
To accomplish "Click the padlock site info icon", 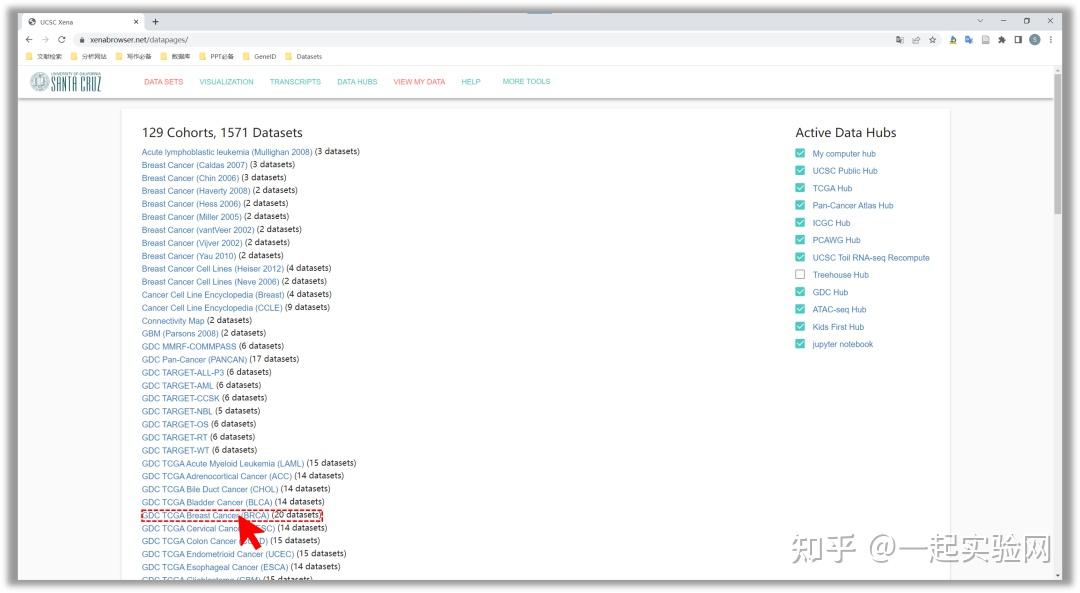I will pos(82,40).
